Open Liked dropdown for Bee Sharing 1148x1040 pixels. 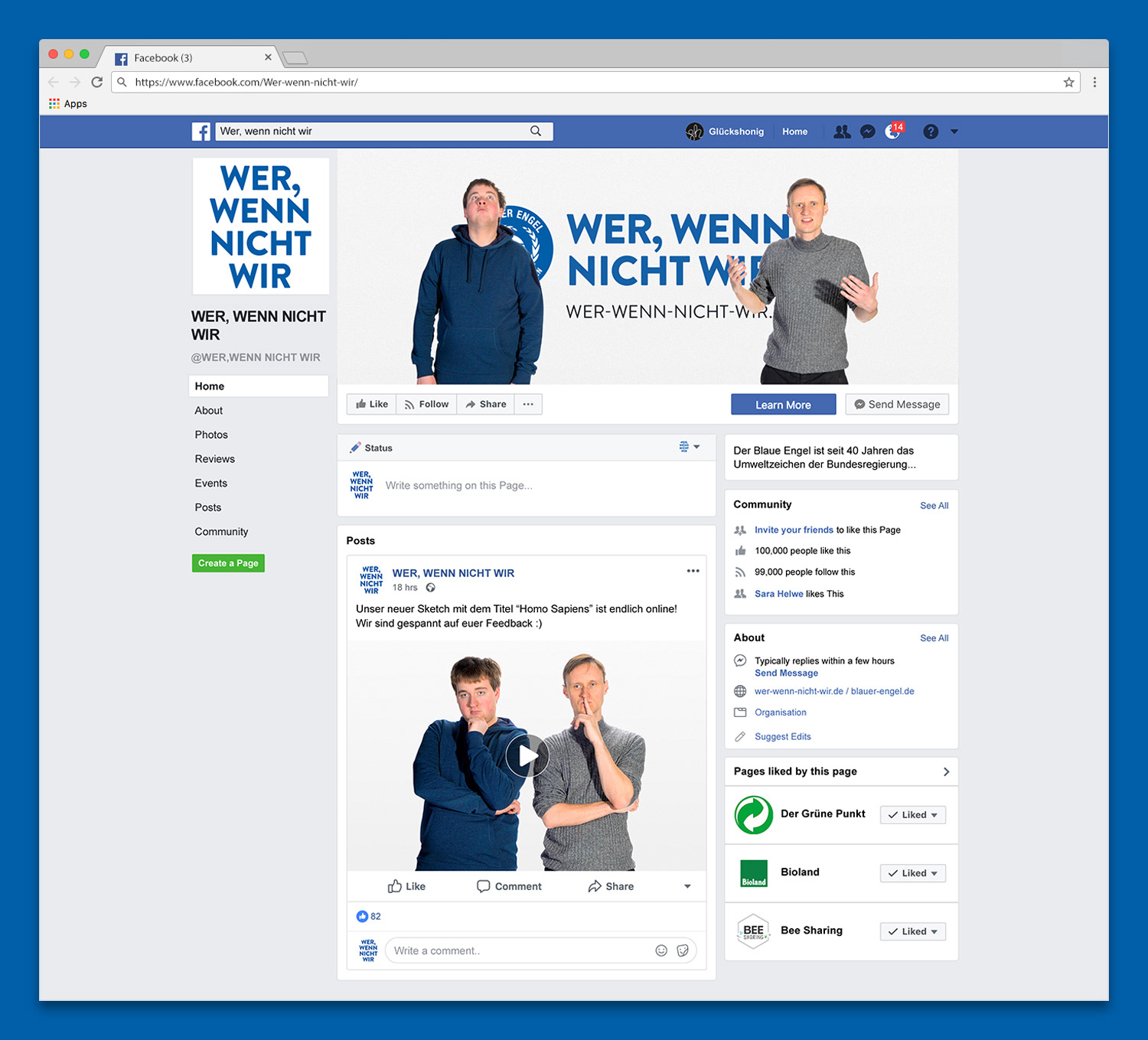913,931
